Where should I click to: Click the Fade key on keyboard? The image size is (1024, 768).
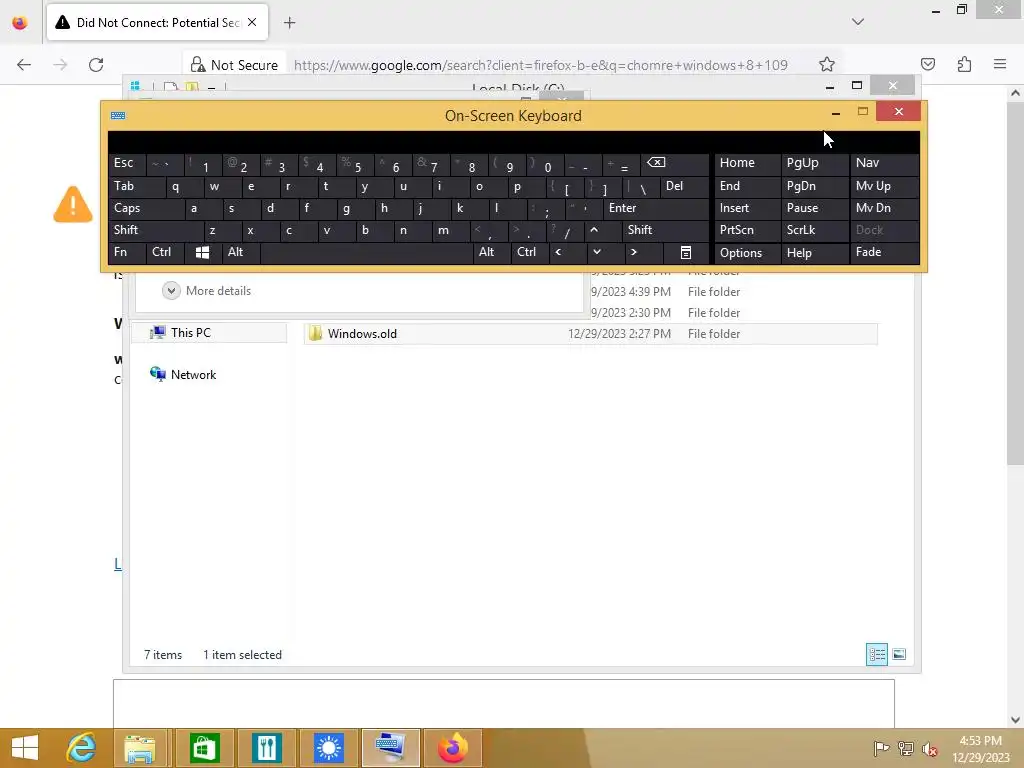pos(884,252)
